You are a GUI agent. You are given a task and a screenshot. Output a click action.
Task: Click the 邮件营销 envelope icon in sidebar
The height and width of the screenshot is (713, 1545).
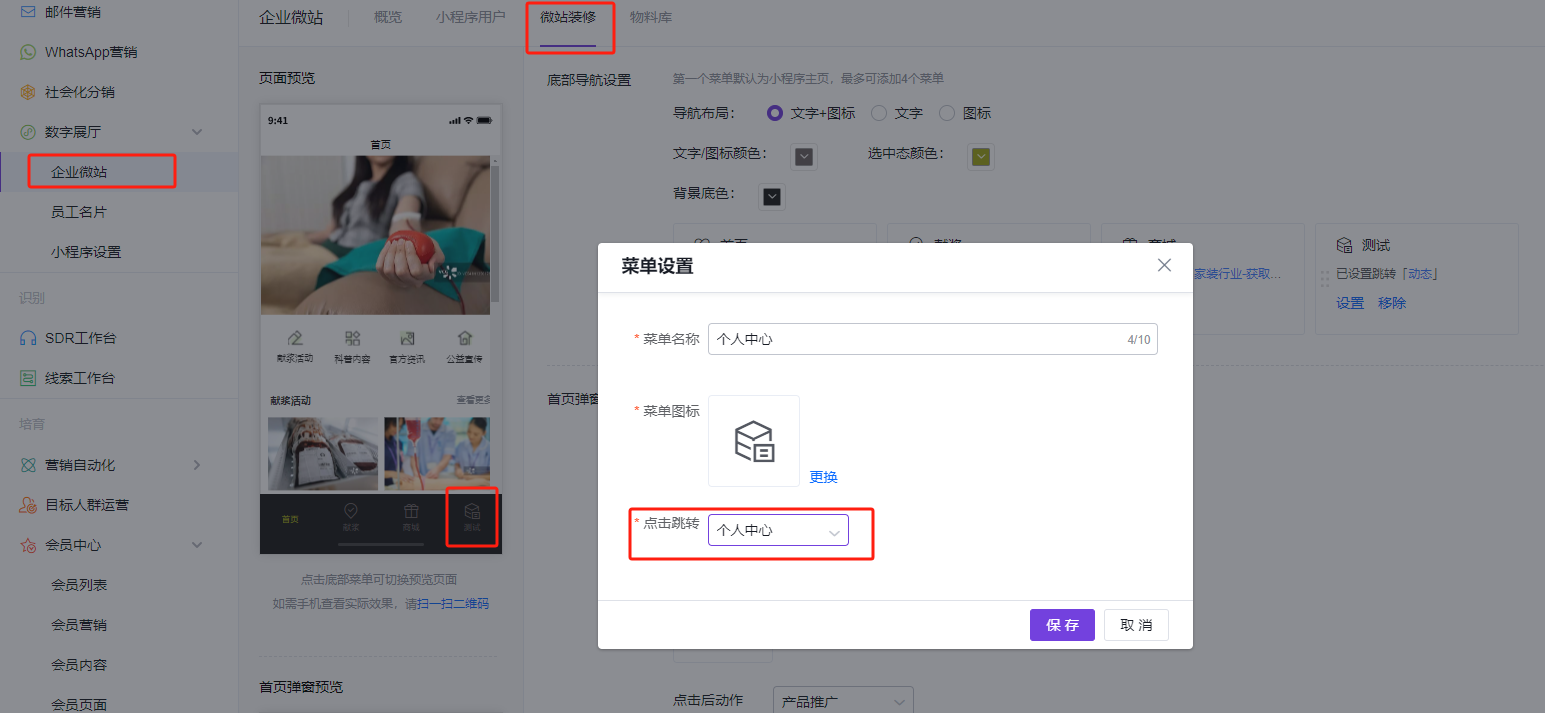click(28, 12)
